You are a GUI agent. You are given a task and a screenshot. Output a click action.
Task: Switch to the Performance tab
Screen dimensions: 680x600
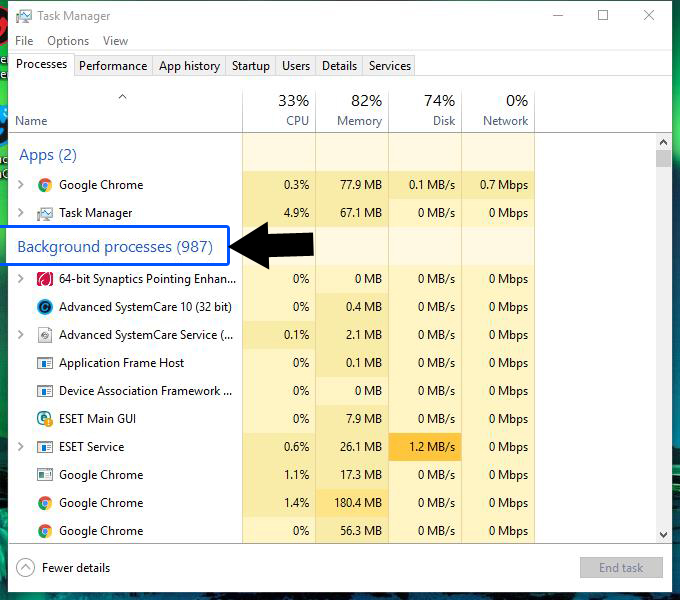113,66
